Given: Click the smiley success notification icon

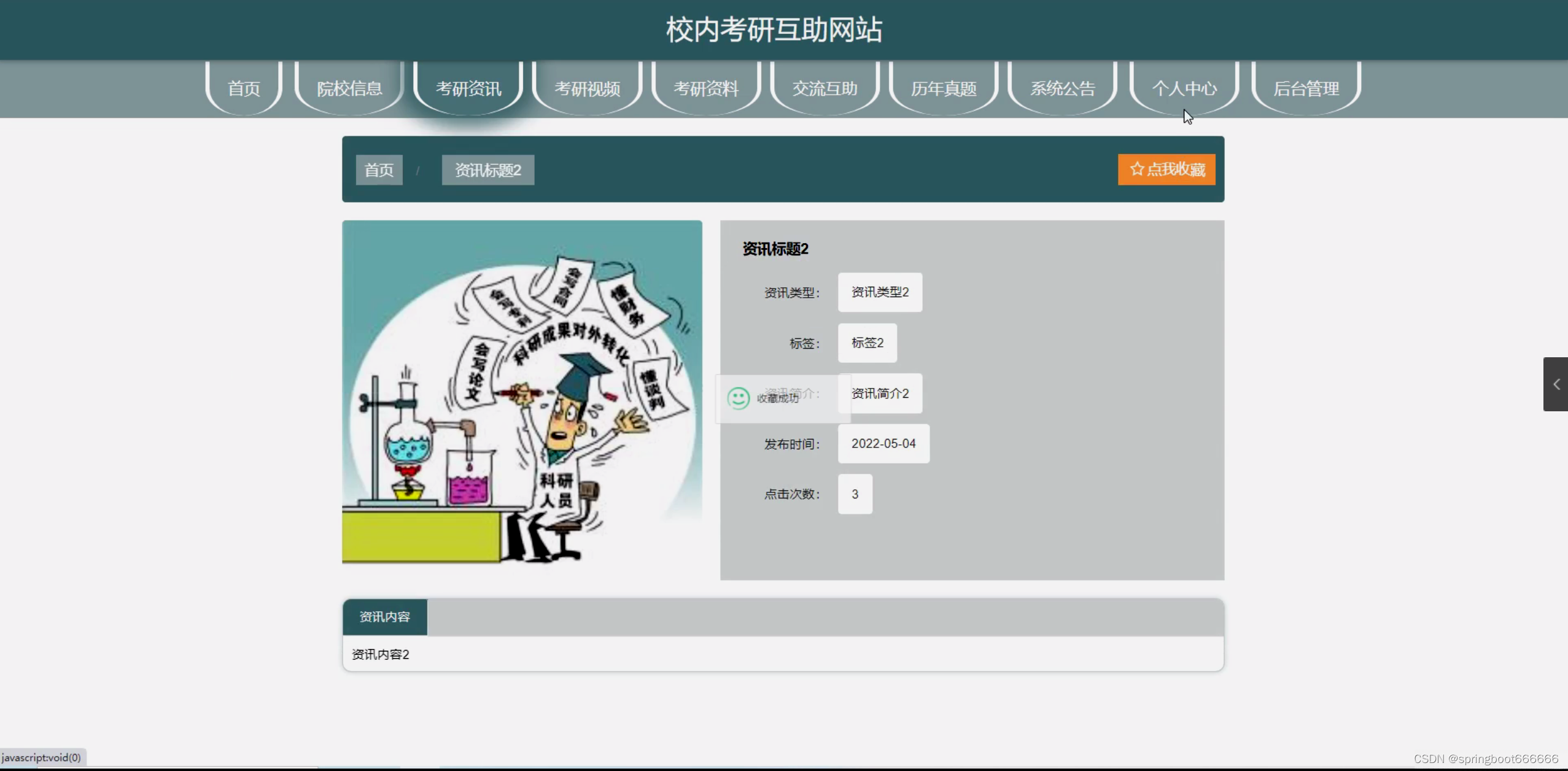Looking at the screenshot, I should [738, 398].
